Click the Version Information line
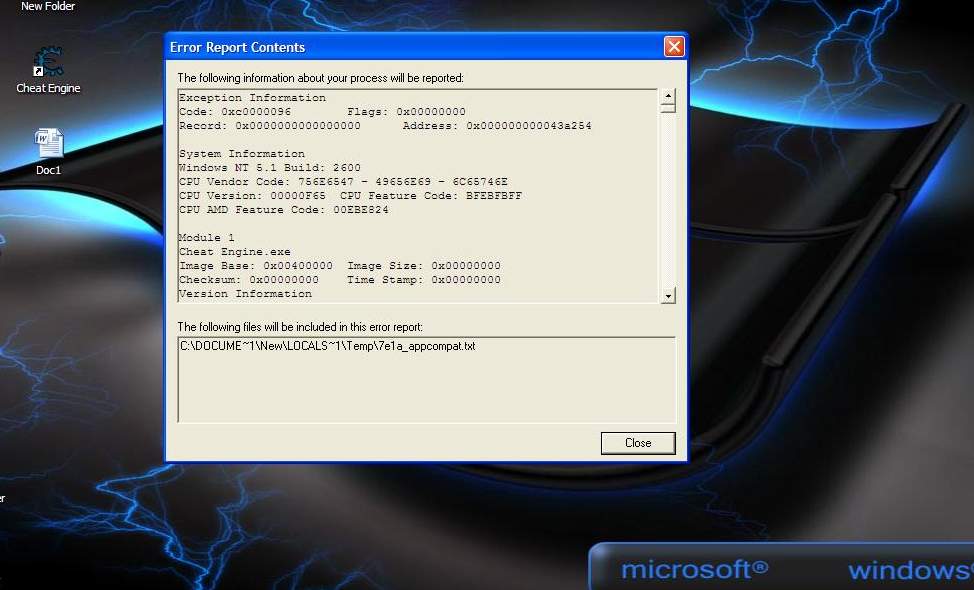Image resolution: width=974 pixels, height=590 pixels. coord(245,294)
